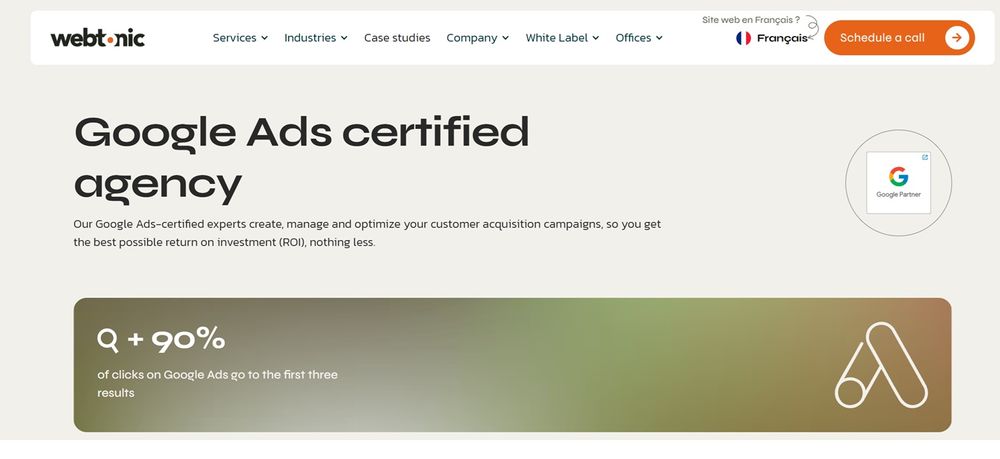Open the White Label dropdown
1000x459 pixels.
pyautogui.click(x=562, y=38)
